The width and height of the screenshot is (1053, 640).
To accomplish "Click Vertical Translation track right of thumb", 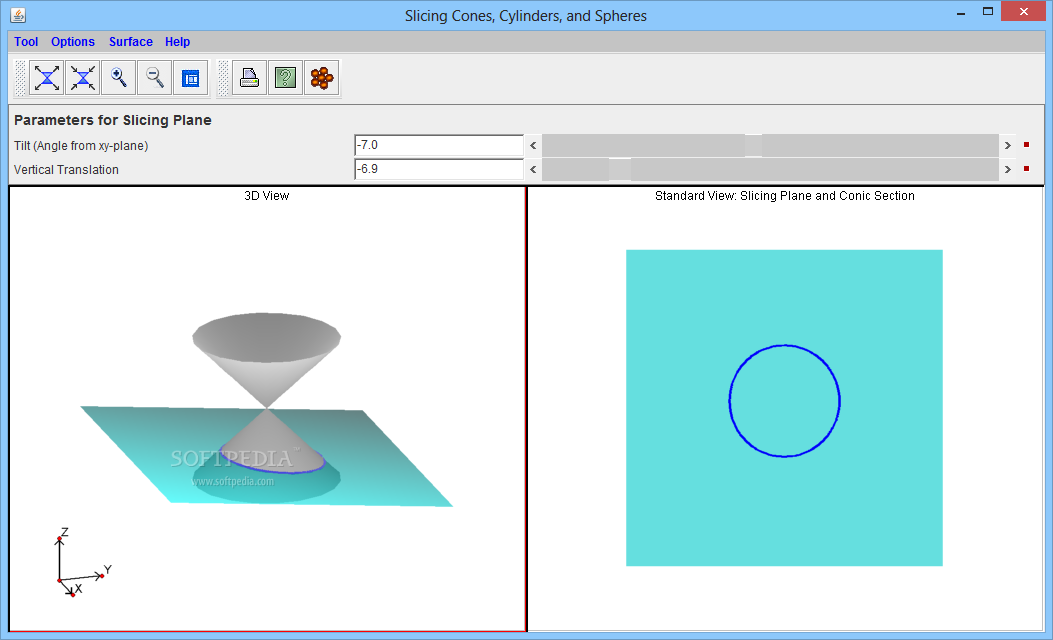I will (x=815, y=169).
